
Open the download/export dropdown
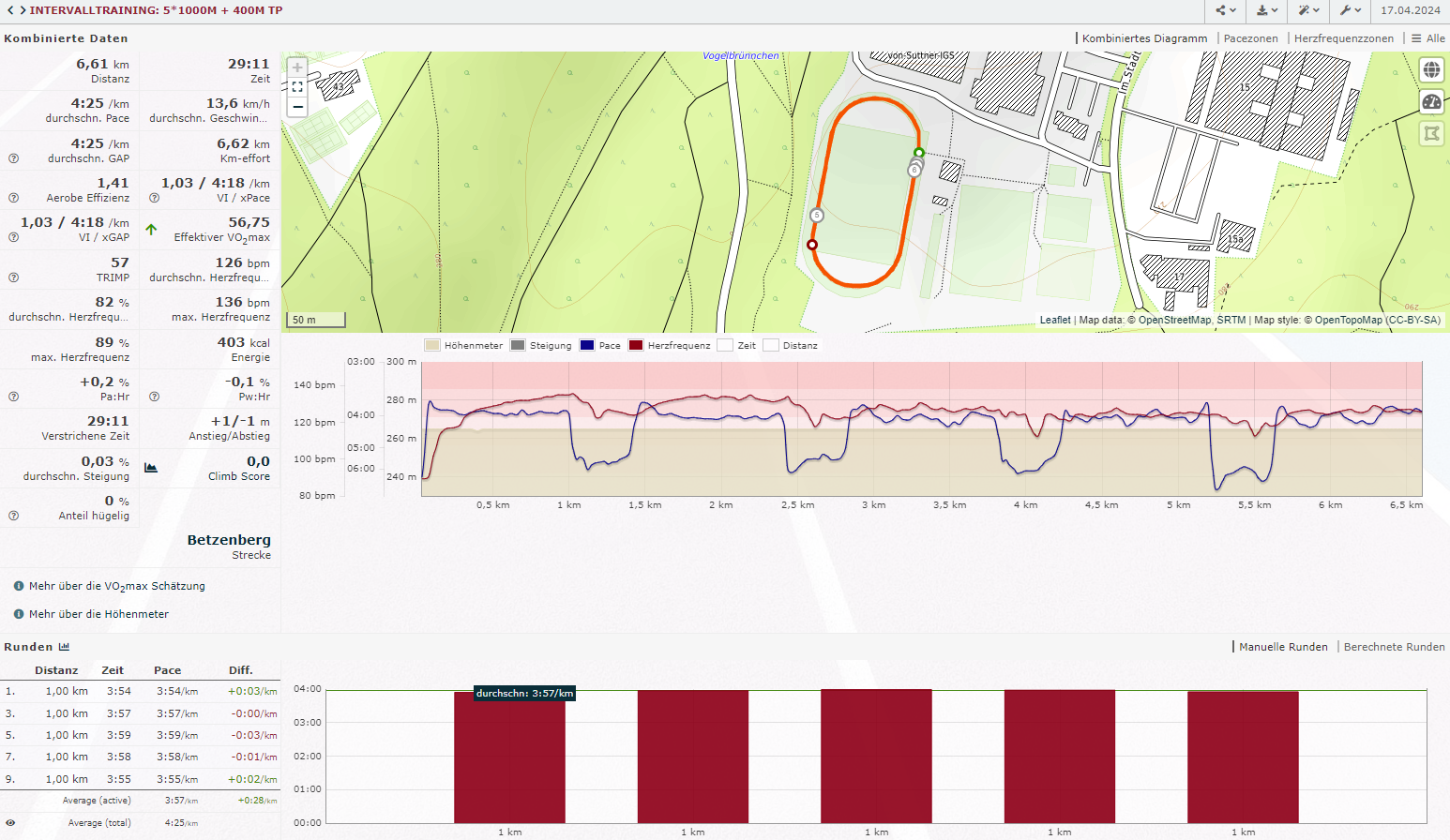coord(1267,10)
